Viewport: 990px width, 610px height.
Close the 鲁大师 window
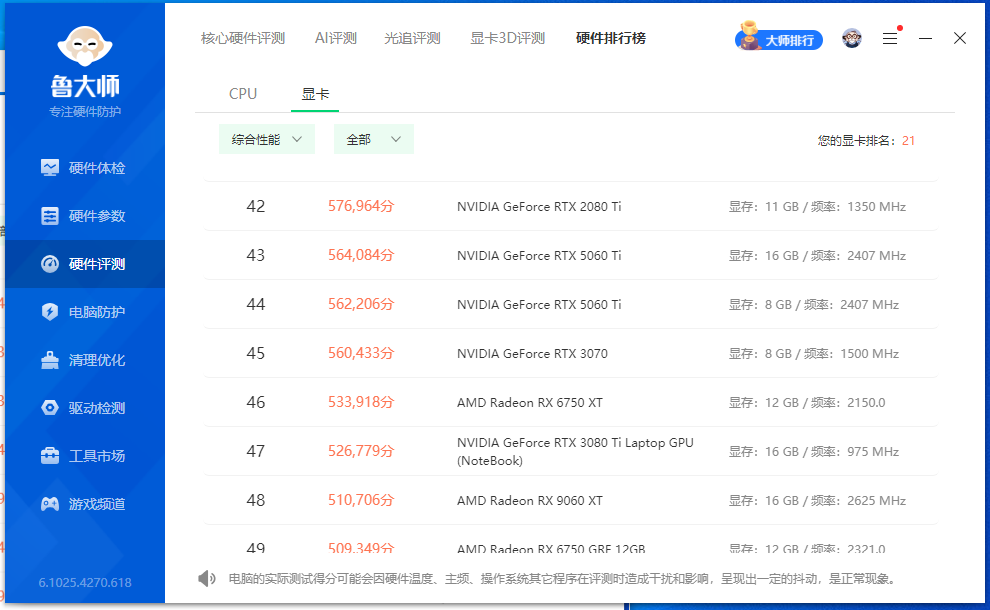tap(960, 39)
